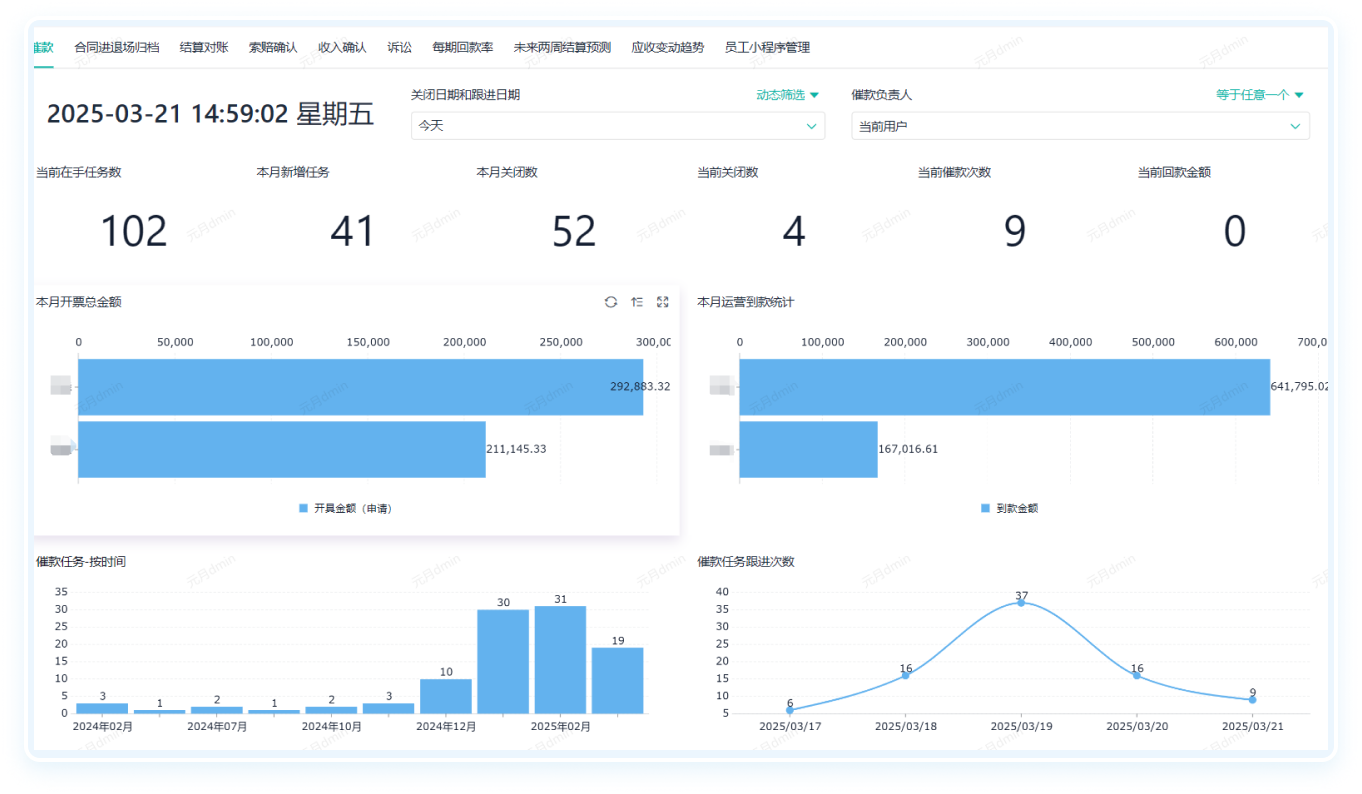Screen dimensions: 1362x794
Task: Open the 应收变动趋势 tab
Action: pyautogui.click(x=667, y=47)
